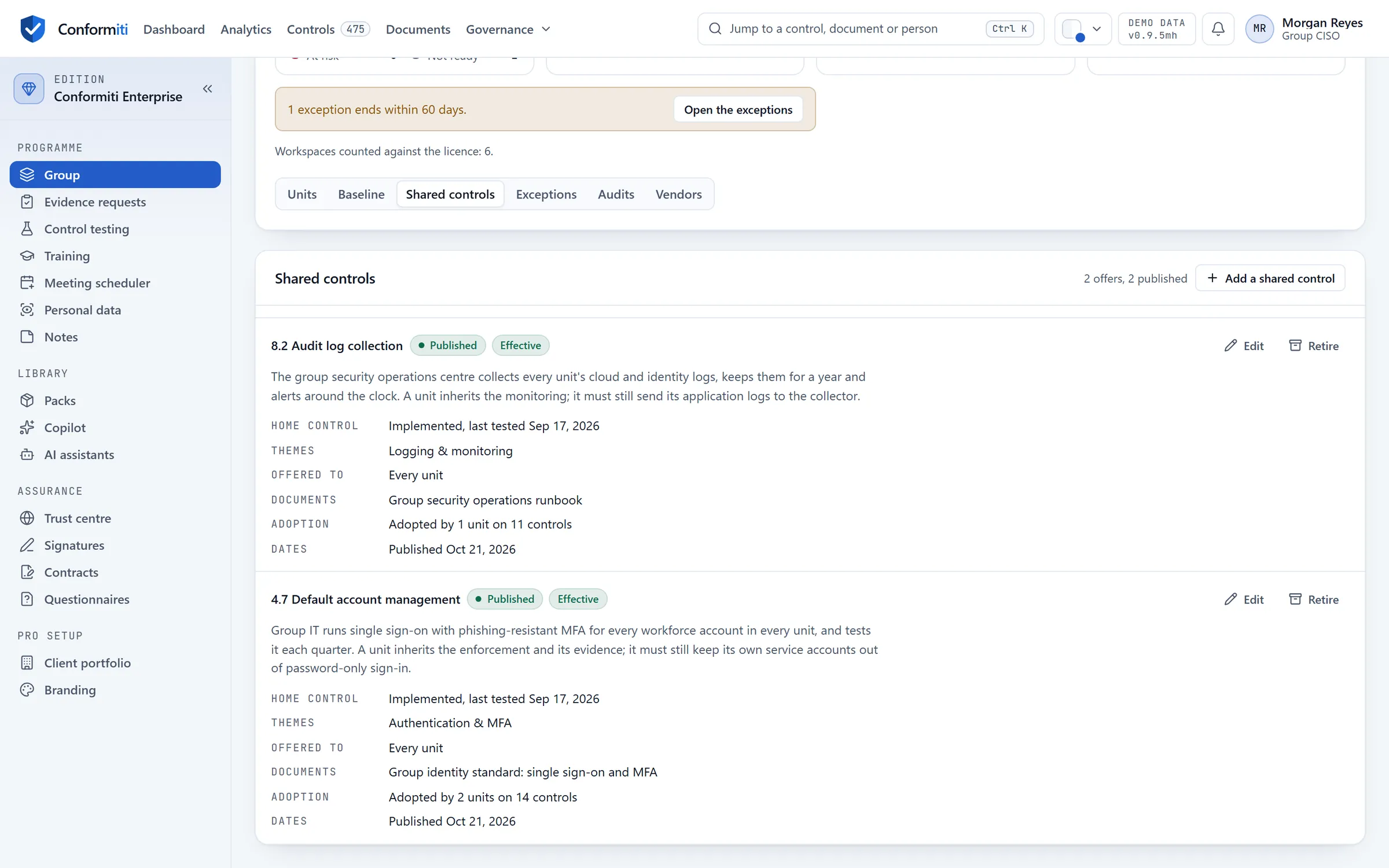Open Packs library

coord(115,400)
